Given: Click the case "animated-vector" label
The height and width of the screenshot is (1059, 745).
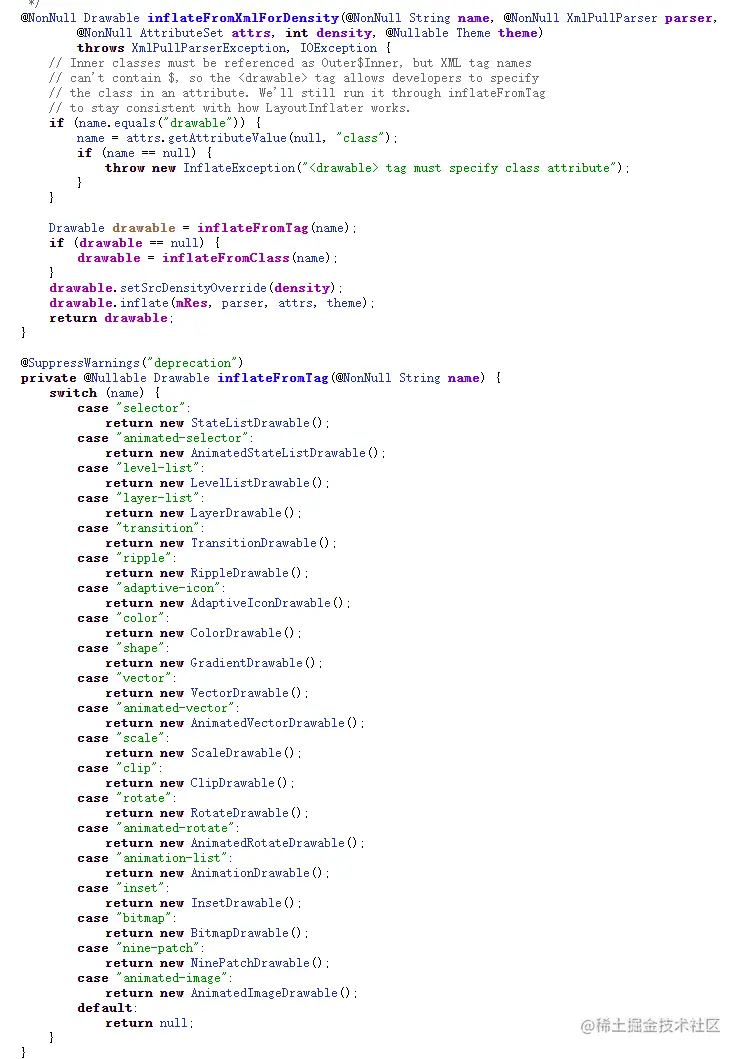Looking at the screenshot, I should pos(158,708).
